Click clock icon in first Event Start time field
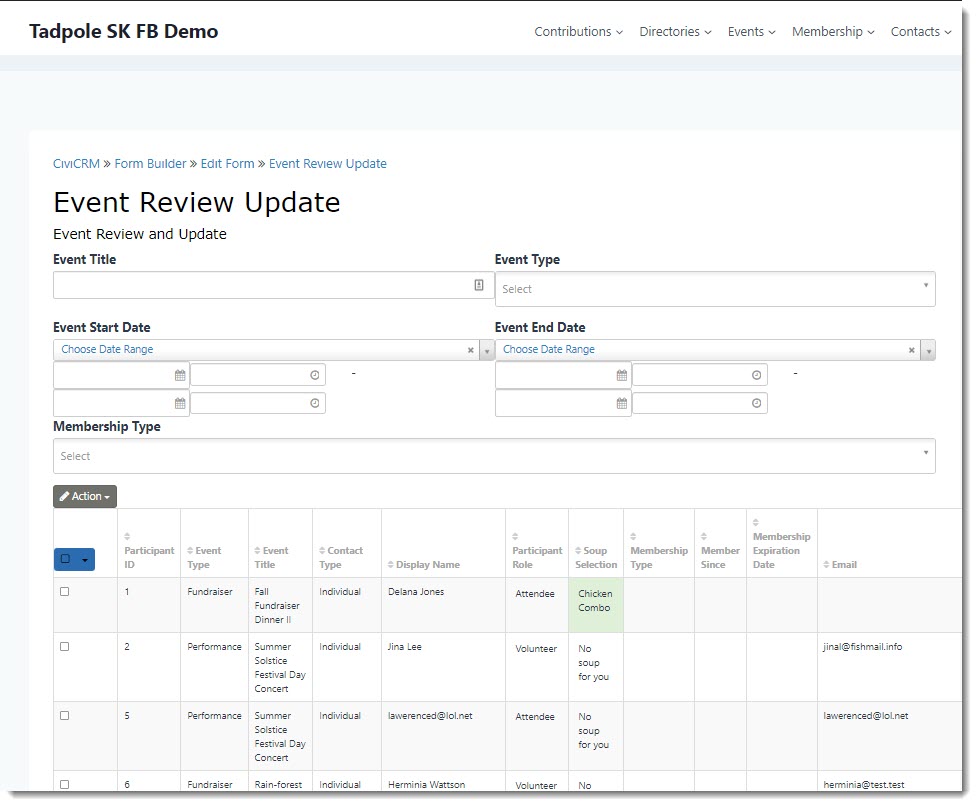The height and width of the screenshot is (806, 977). pos(315,375)
